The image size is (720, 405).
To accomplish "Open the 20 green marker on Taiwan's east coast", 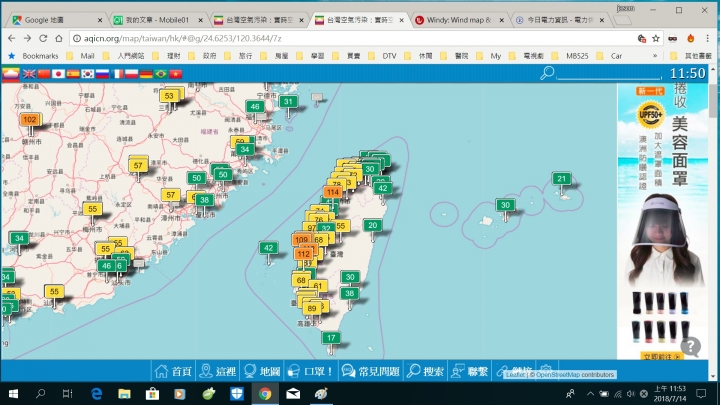I will [372, 225].
